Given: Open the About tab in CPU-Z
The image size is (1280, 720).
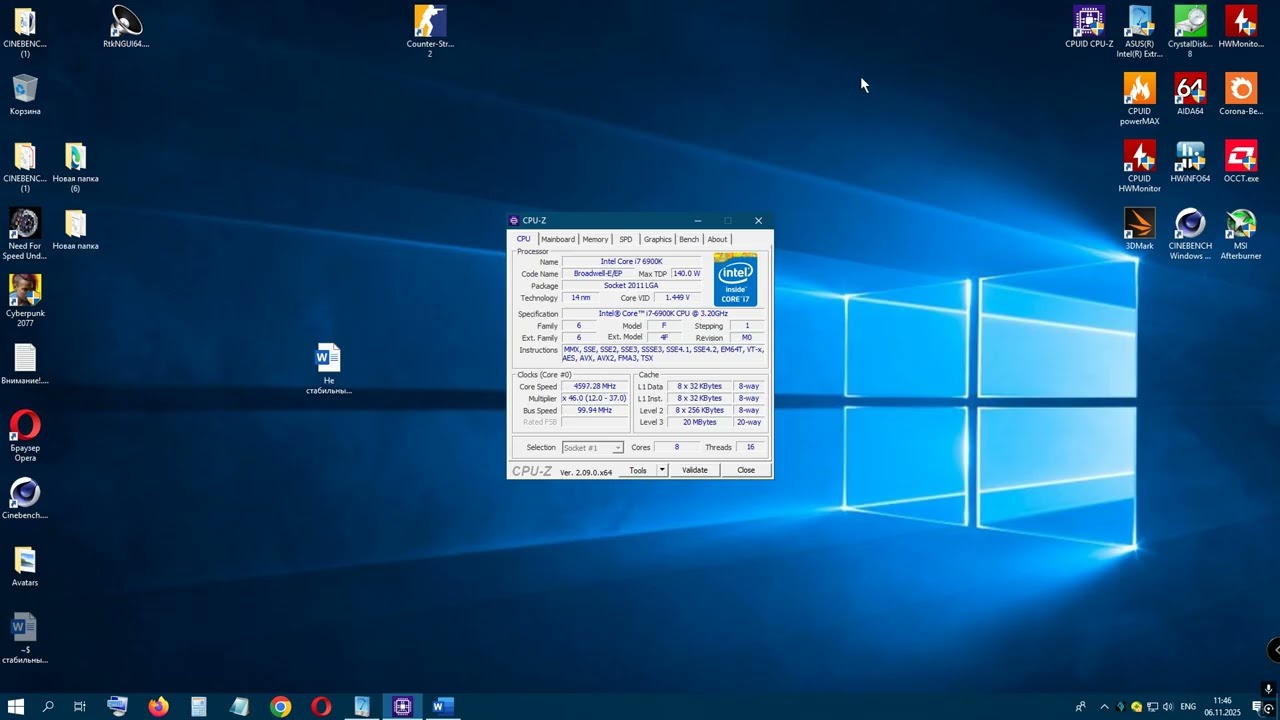Looking at the screenshot, I should click(x=717, y=239).
